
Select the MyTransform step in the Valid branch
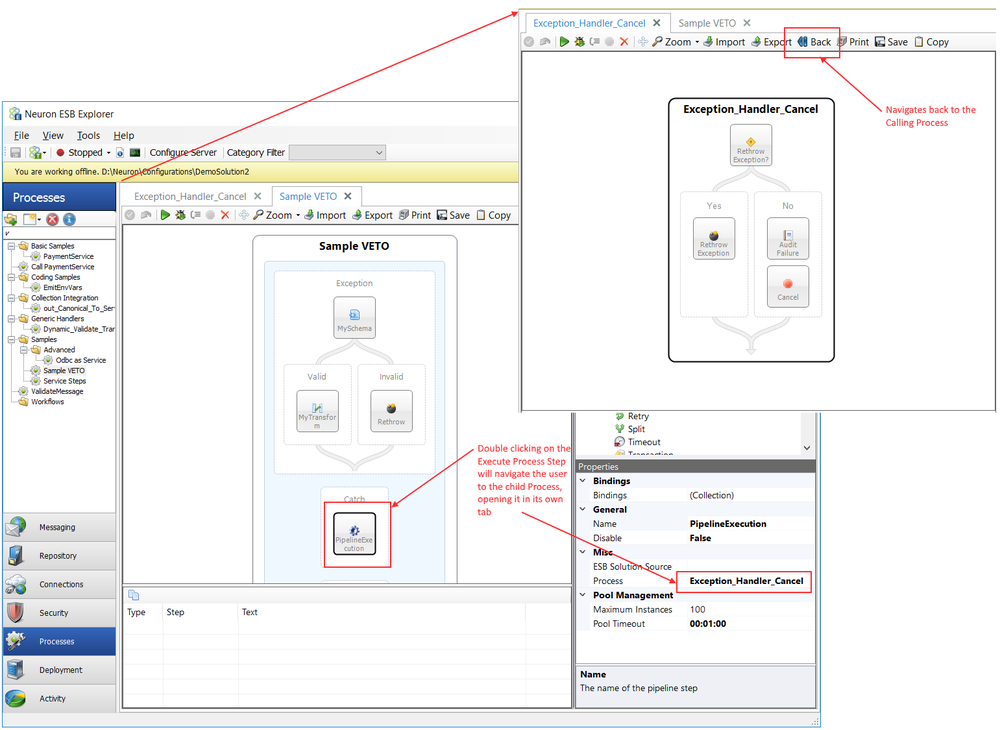(318, 411)
